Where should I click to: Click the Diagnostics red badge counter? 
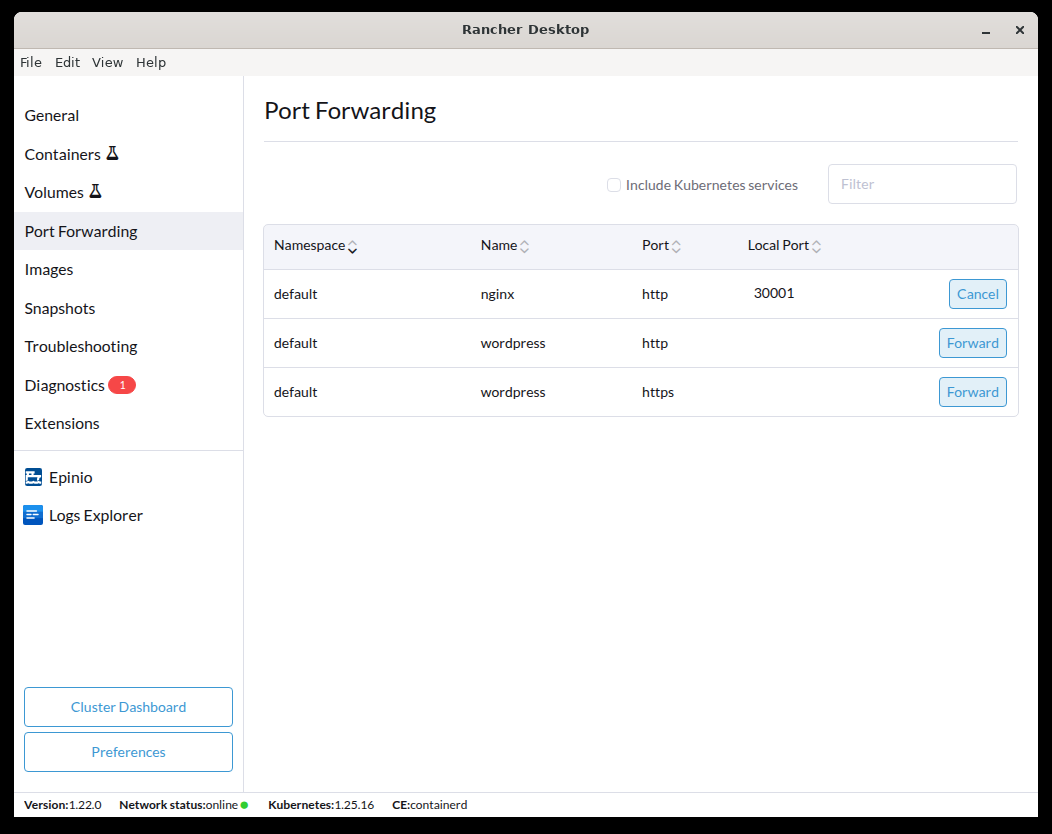click(x=122, y=385)
